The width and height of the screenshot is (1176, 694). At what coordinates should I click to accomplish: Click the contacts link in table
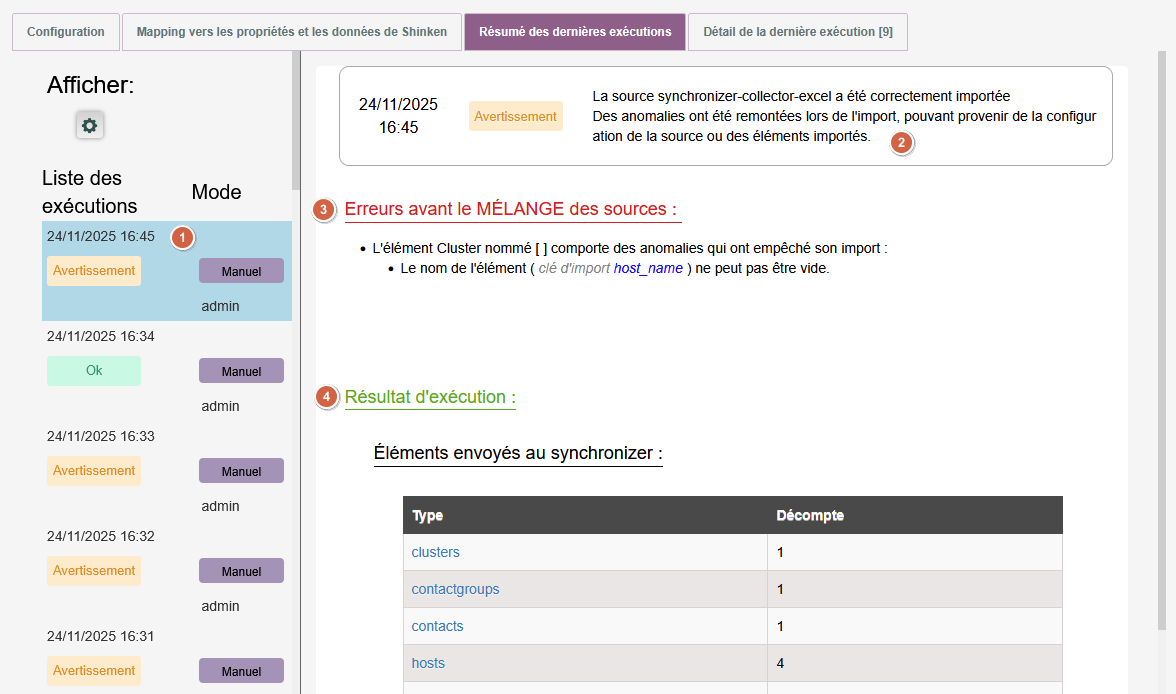tap(438, 626)
